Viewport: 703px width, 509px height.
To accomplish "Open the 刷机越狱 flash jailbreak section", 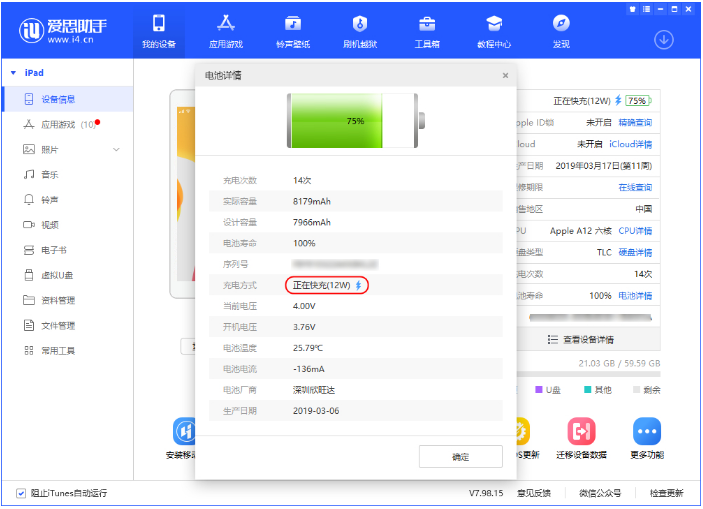I will coord(359,30).
